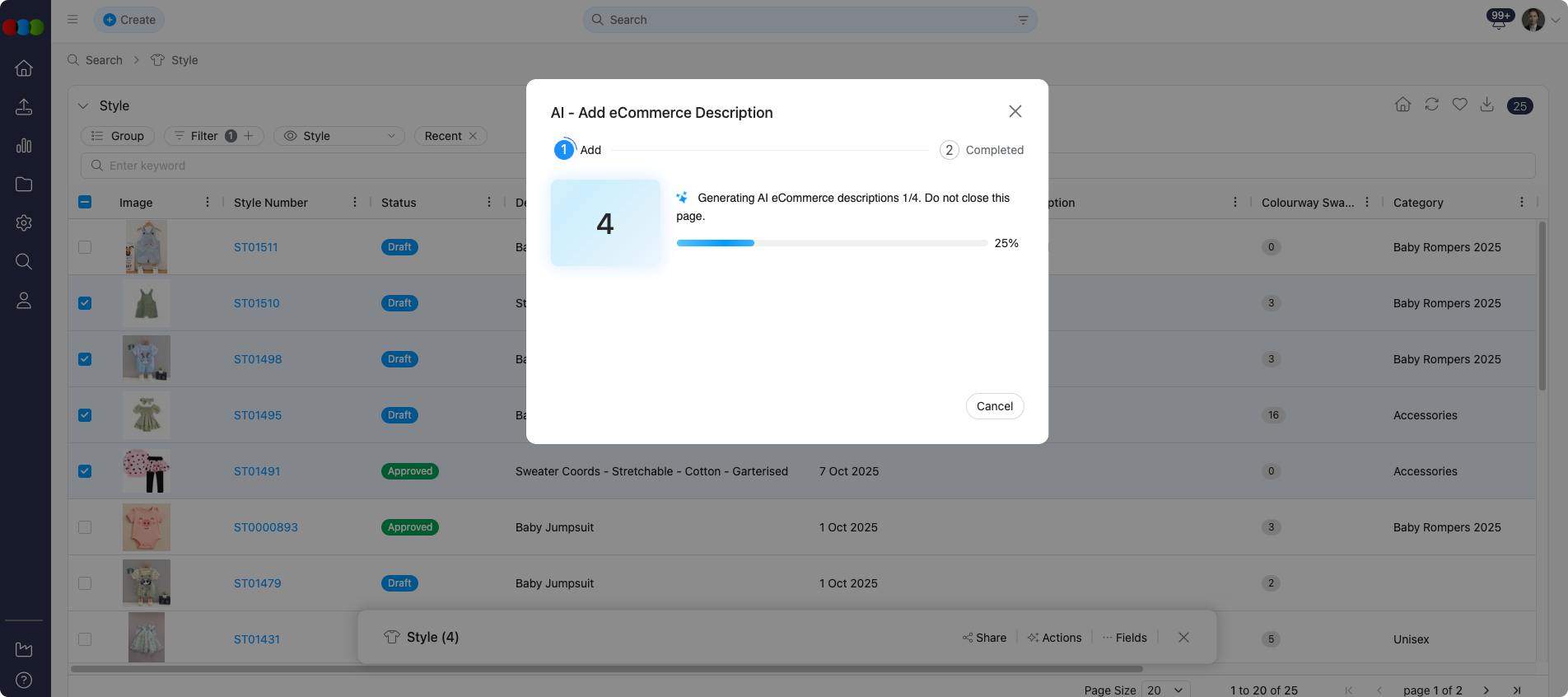Click the download icon above the table

(x=1486, y=105)
